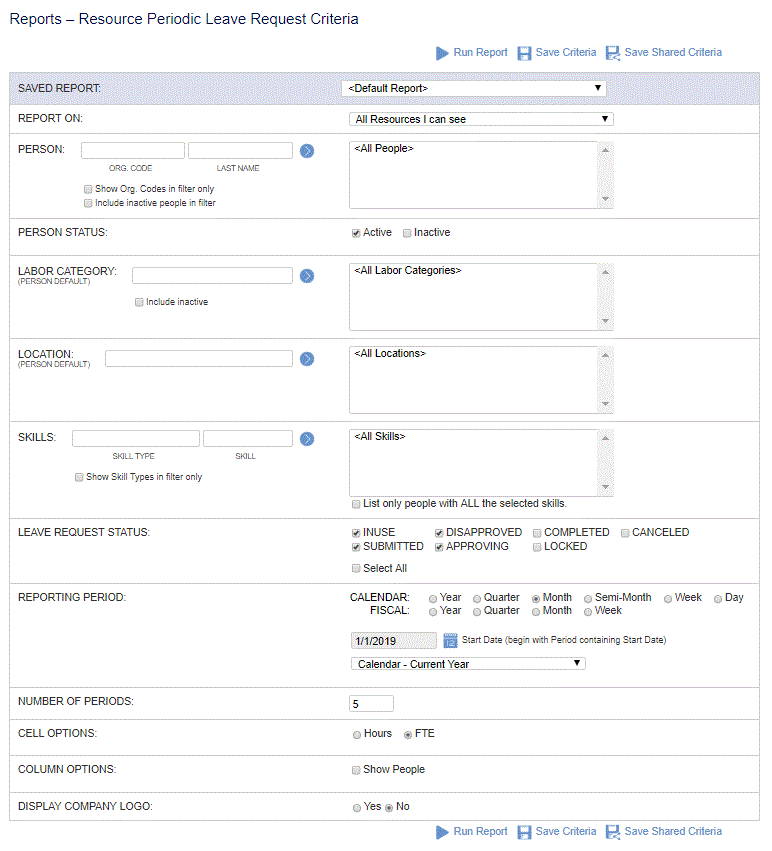Check the Show People column option
Screen dimensions: 772x851
coord(356,770)
